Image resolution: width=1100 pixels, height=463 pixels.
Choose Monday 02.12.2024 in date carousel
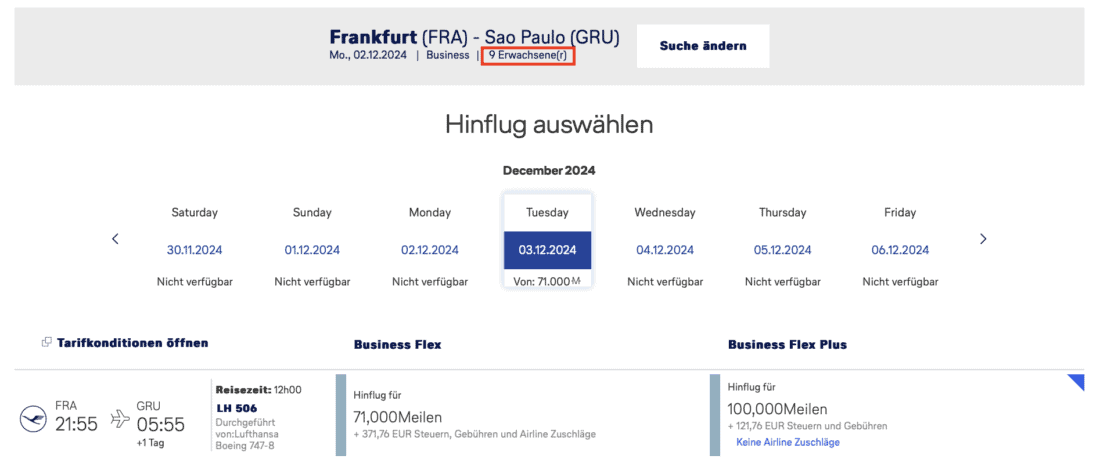pyautogui.click(x=430, y=250)
